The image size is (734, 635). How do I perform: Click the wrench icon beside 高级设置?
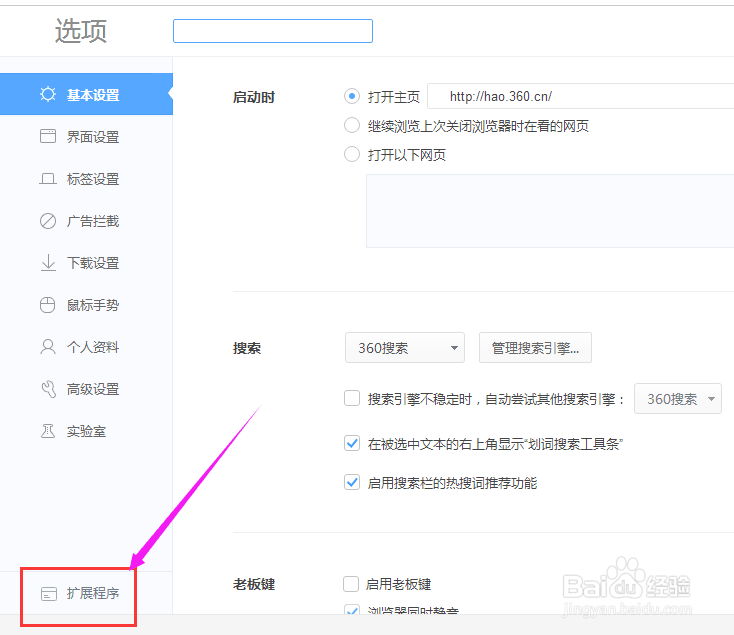(x=48, y=389)
